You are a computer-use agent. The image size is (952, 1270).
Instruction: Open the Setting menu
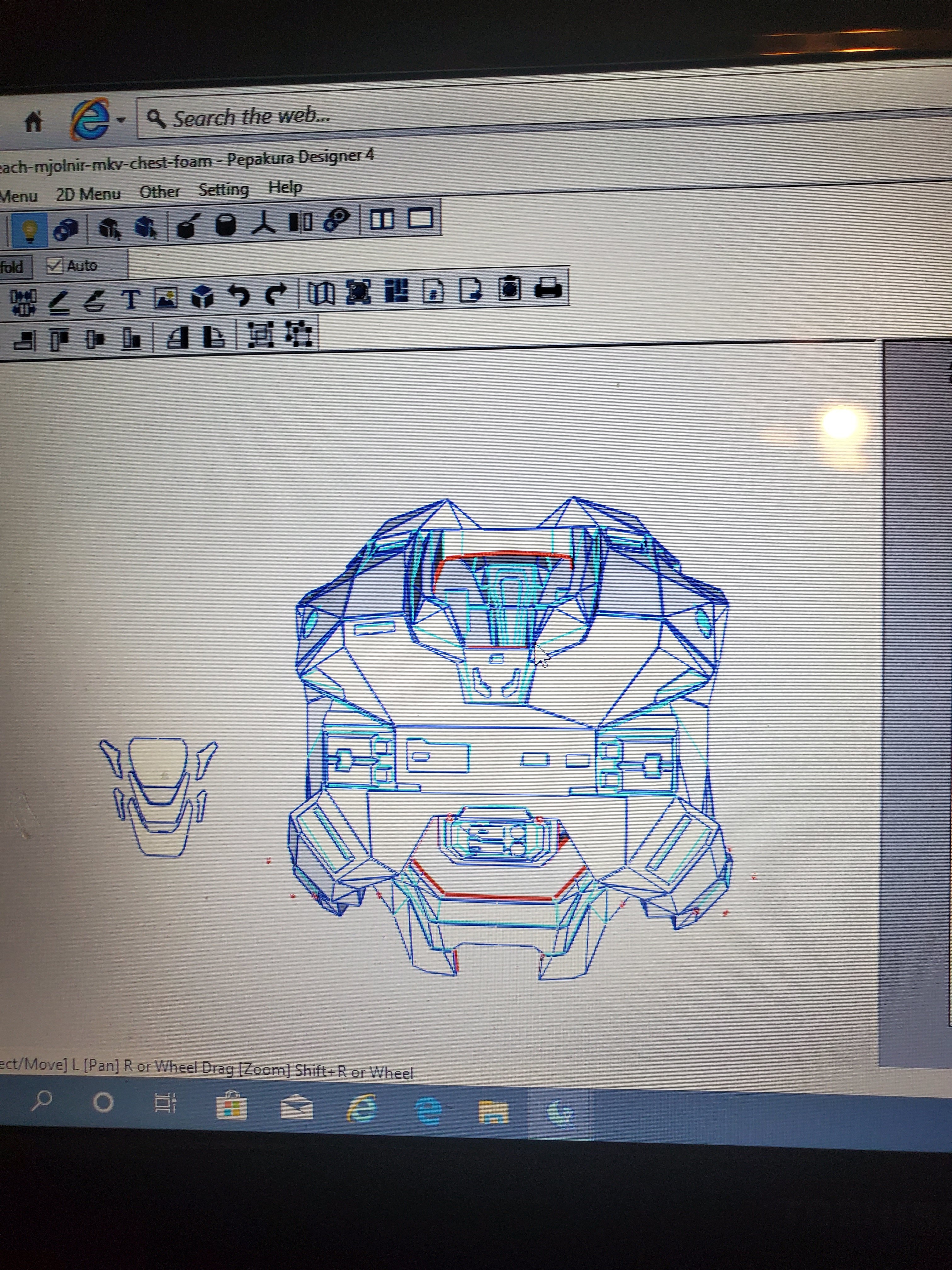point(224,190)
